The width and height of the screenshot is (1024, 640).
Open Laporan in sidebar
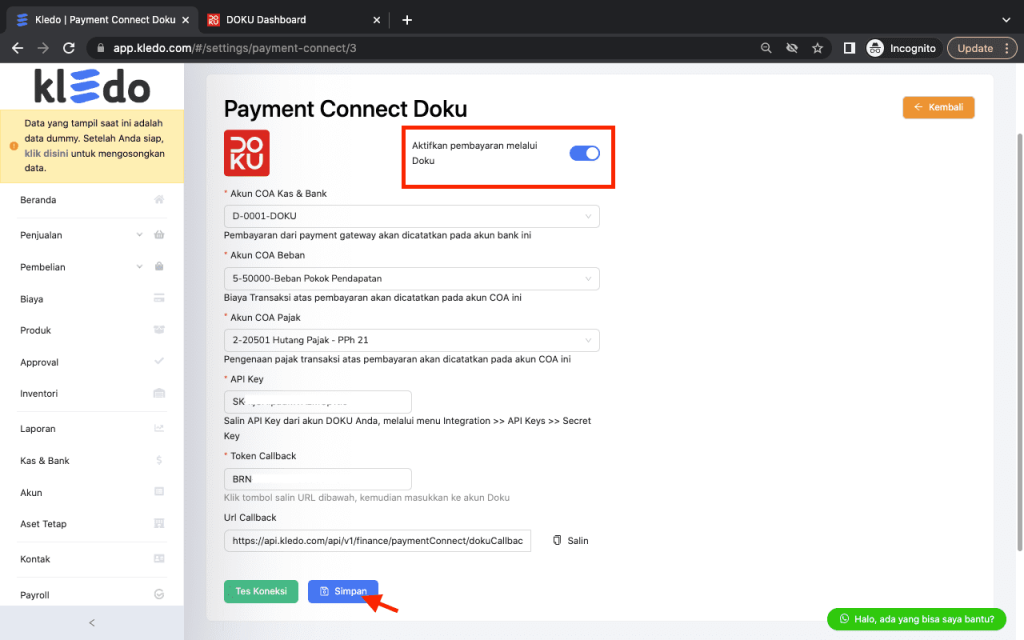(x=37, y=429)
